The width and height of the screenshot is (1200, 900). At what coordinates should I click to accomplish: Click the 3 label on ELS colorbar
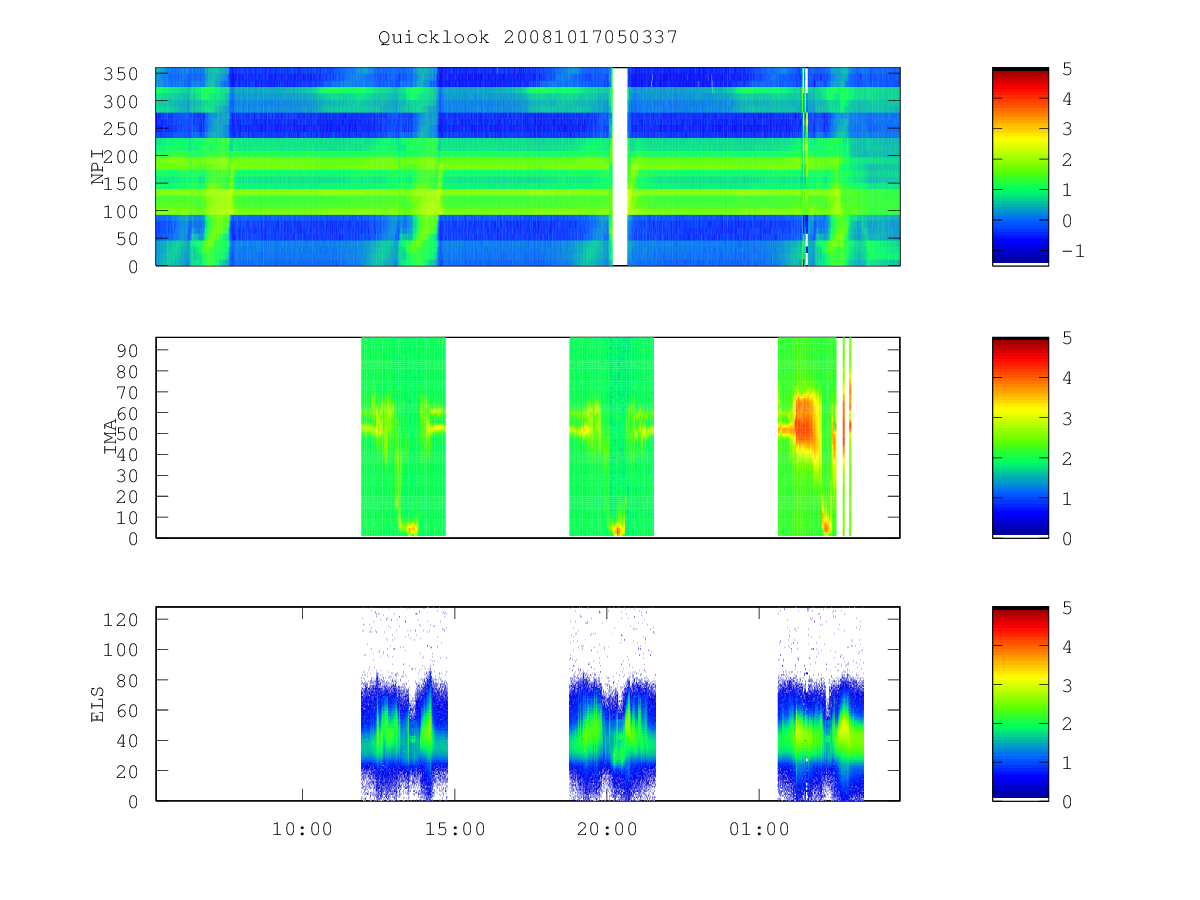[x=1066, y=685]
